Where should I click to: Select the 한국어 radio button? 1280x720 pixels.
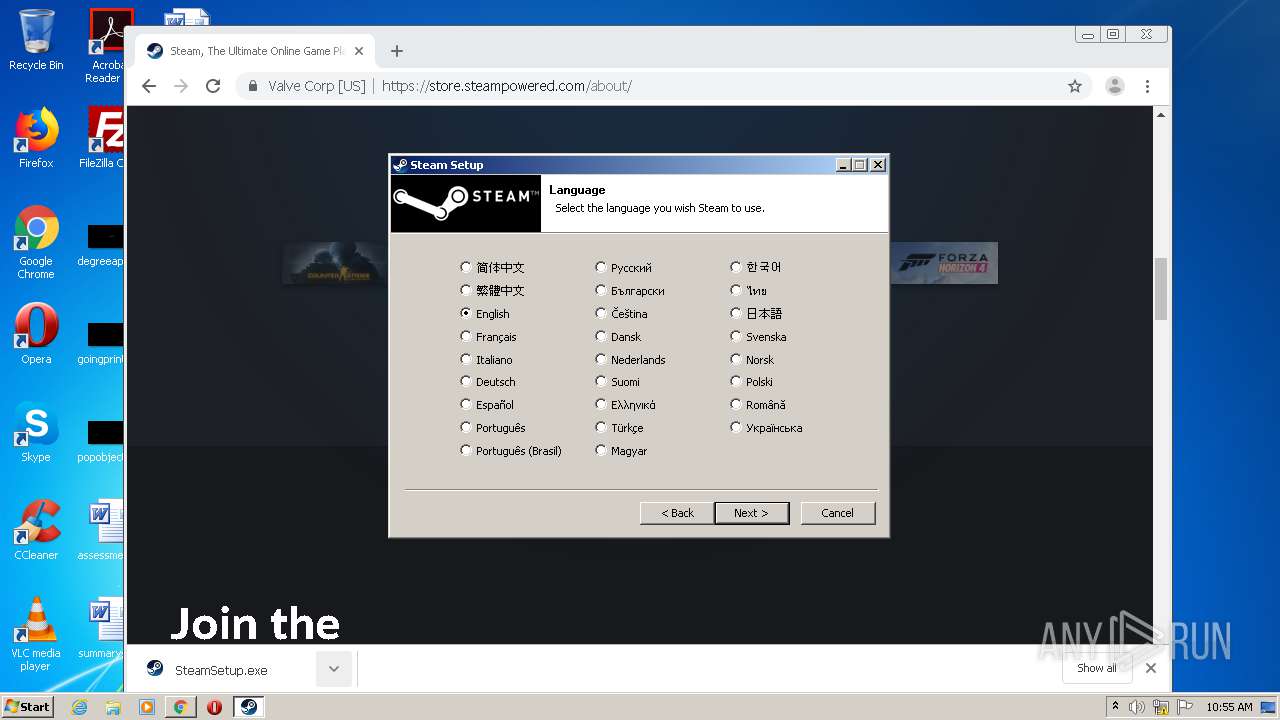point(736,267)
